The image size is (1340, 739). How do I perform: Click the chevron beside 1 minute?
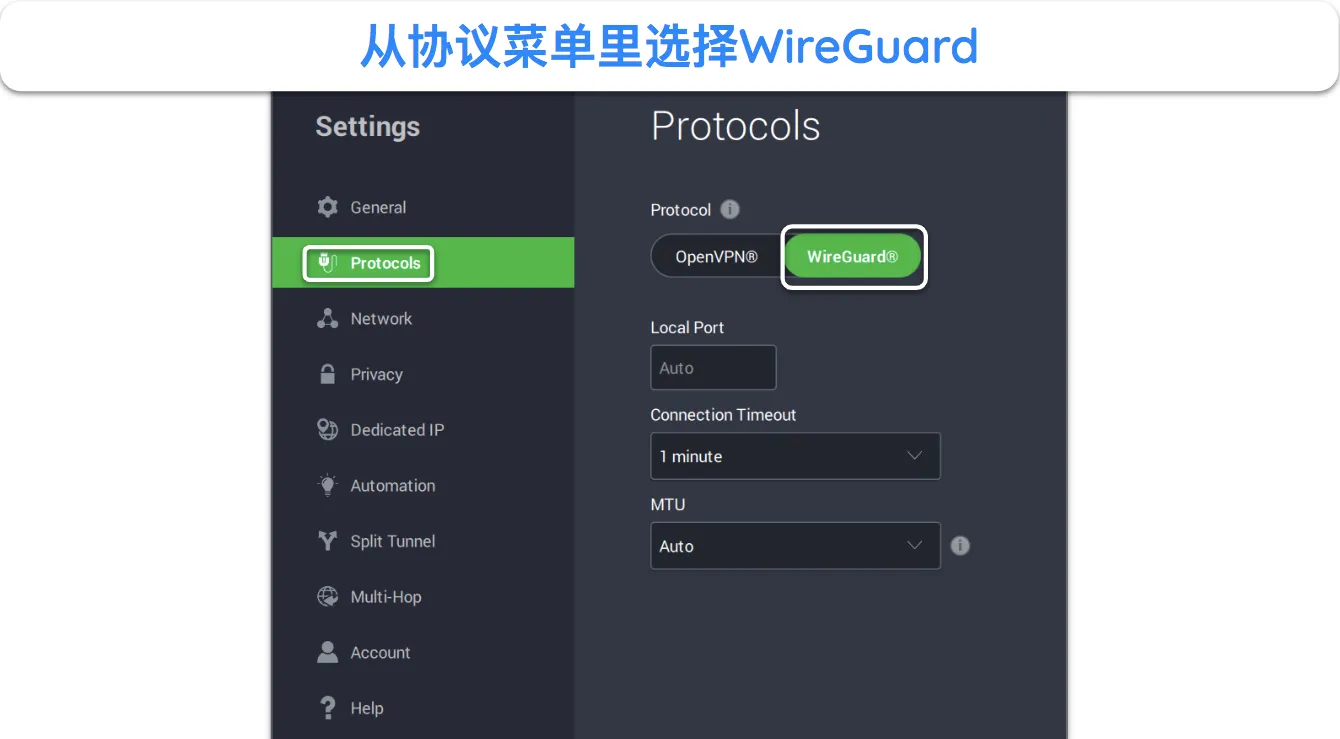[x=914, y=456]
